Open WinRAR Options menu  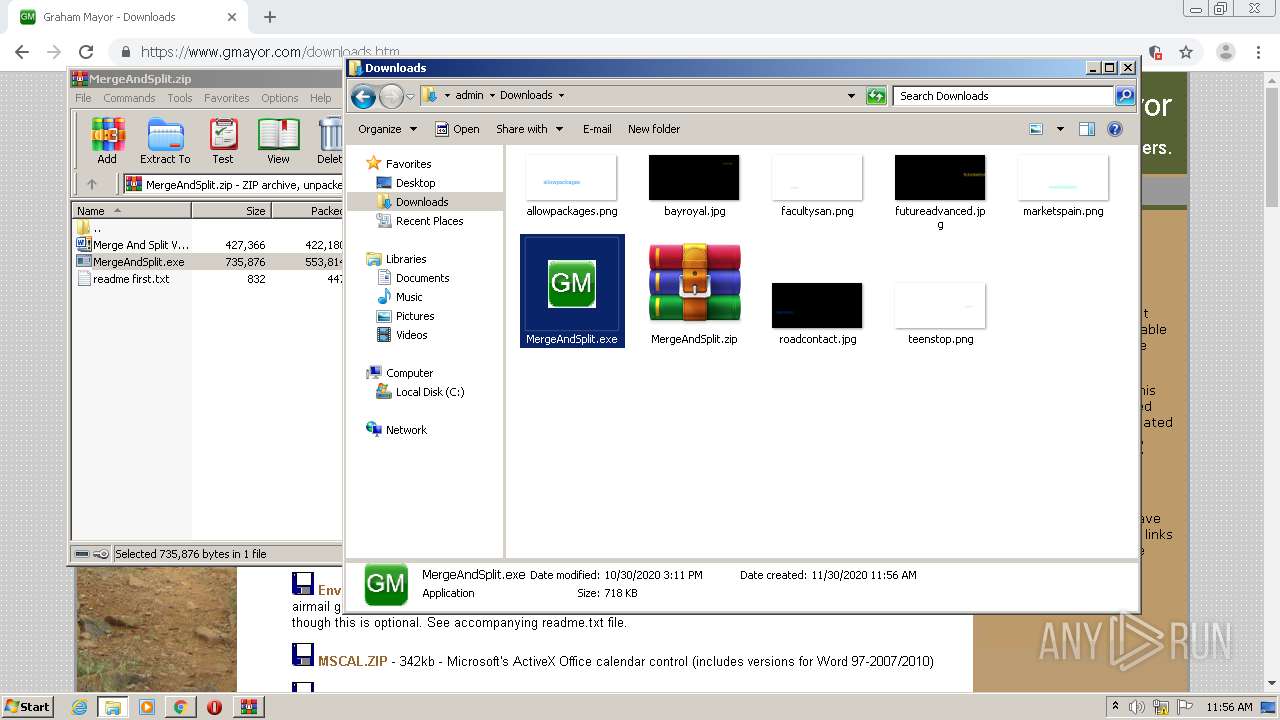tap(280, 98)
